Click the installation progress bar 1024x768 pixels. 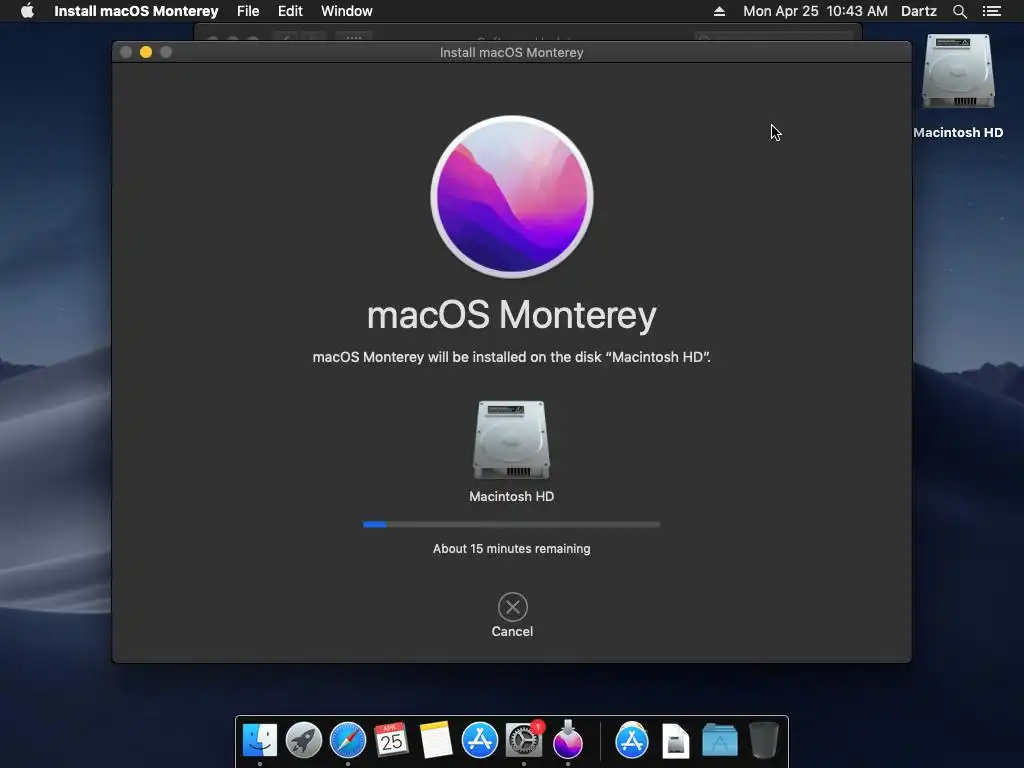click(x=511, y=524)
